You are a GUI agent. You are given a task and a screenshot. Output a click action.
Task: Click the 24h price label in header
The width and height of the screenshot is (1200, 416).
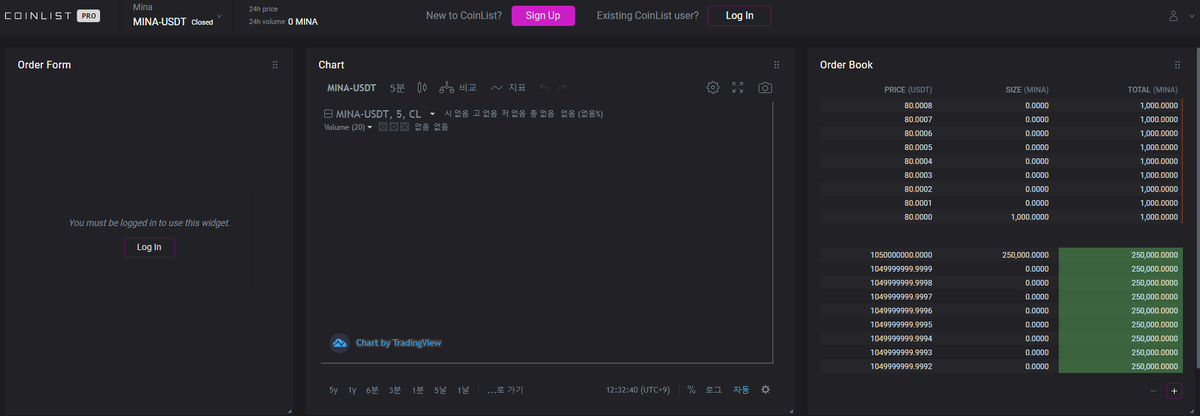click(x=263, y=8)
